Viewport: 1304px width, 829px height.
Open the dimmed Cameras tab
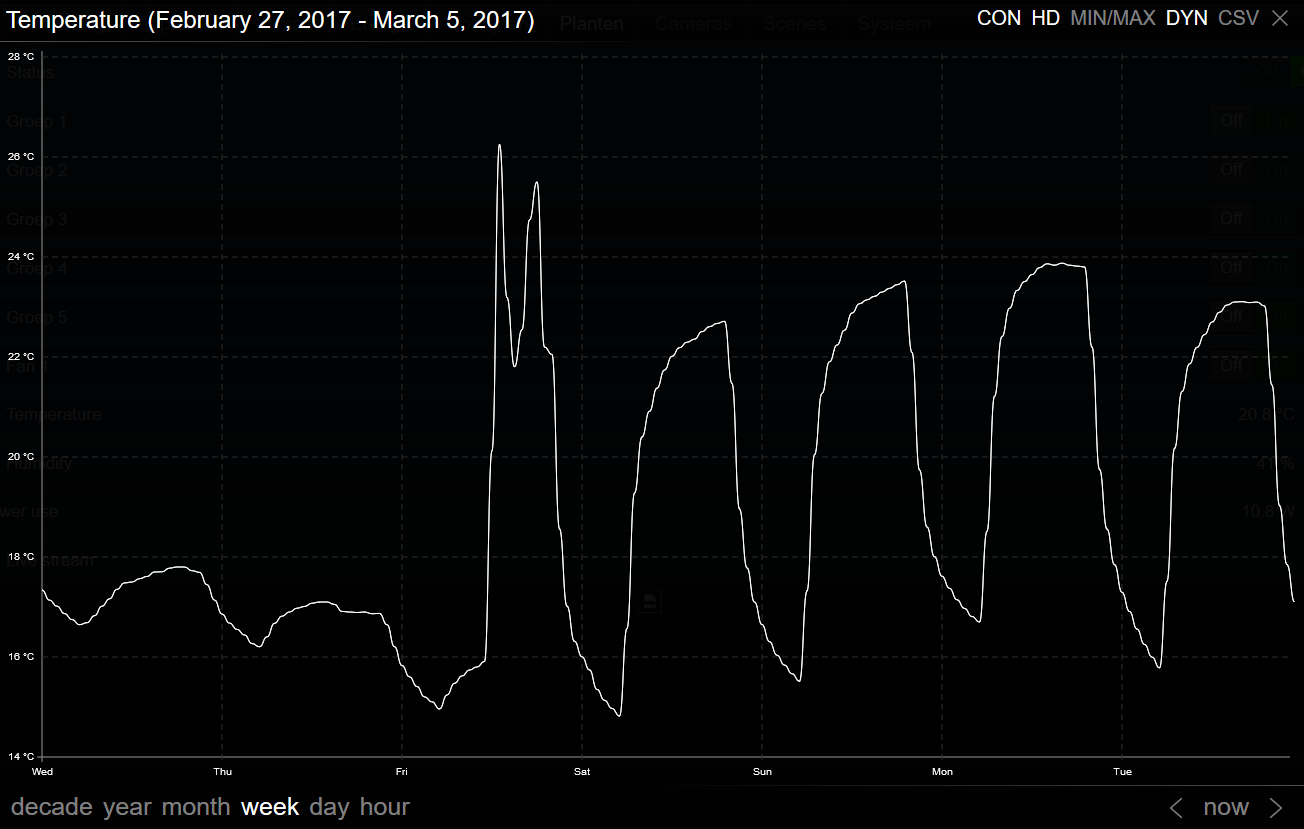pos(695,24)
